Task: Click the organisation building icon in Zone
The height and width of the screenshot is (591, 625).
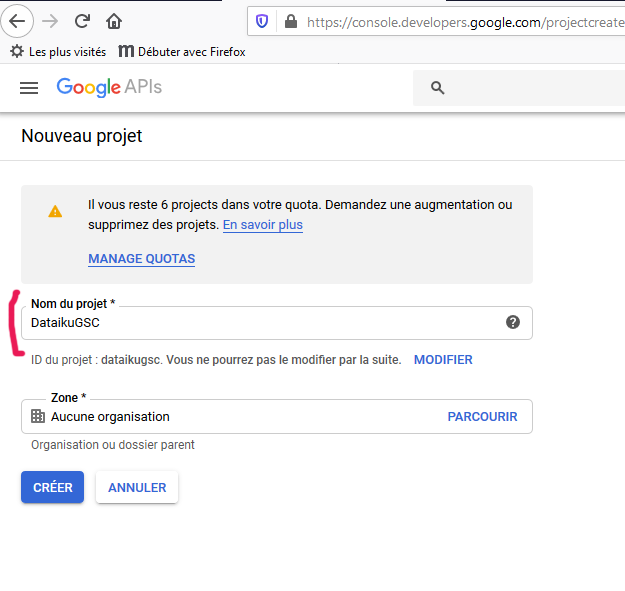Action: (38, 416)
